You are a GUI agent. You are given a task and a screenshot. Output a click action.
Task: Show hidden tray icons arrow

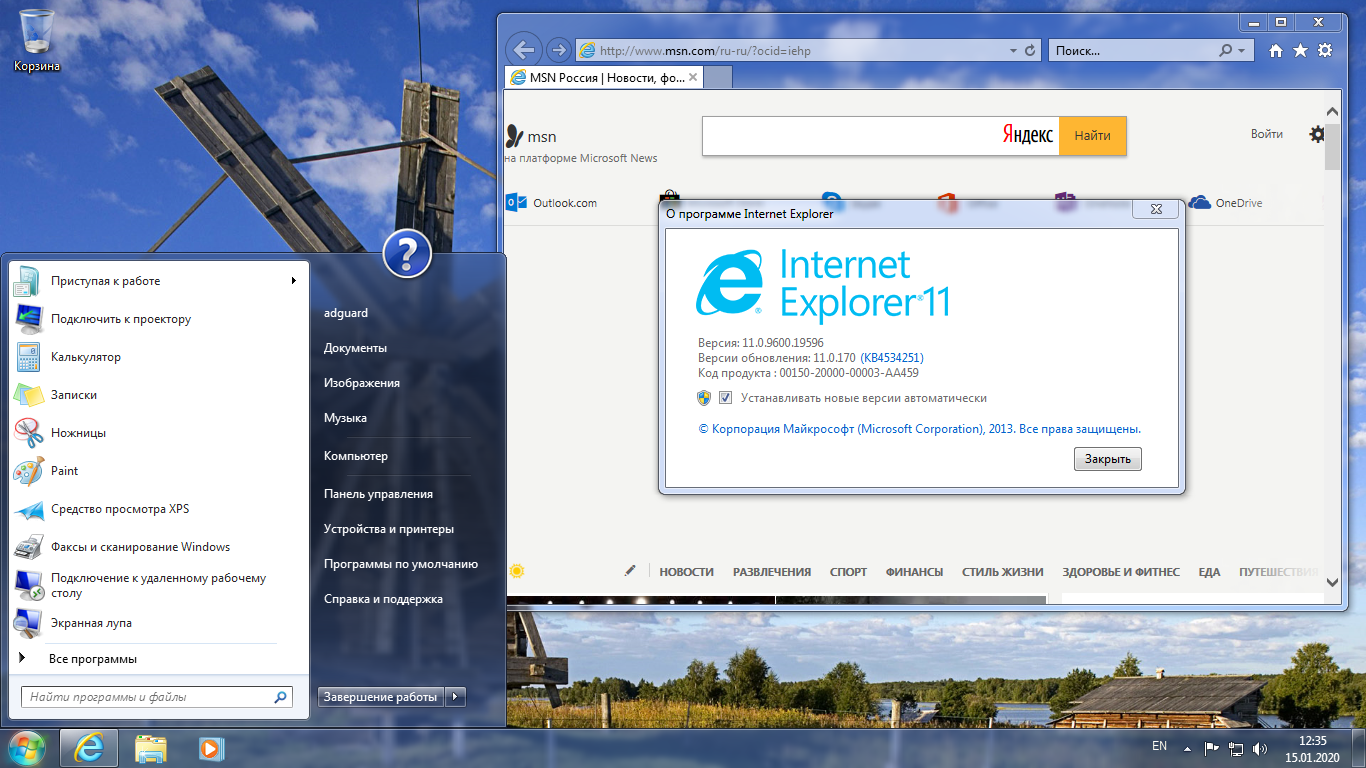1186,748
